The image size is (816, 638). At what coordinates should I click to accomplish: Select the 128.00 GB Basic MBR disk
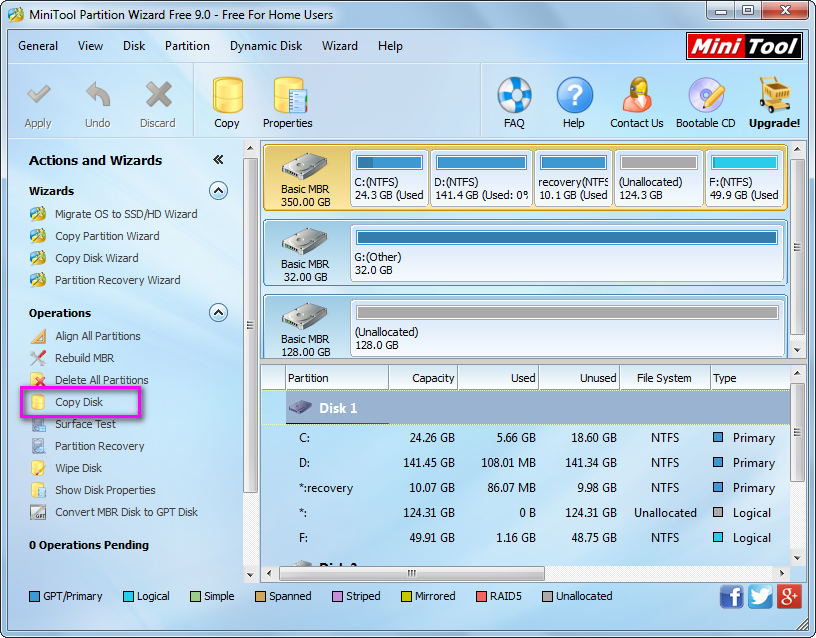[x=306, y=327]
